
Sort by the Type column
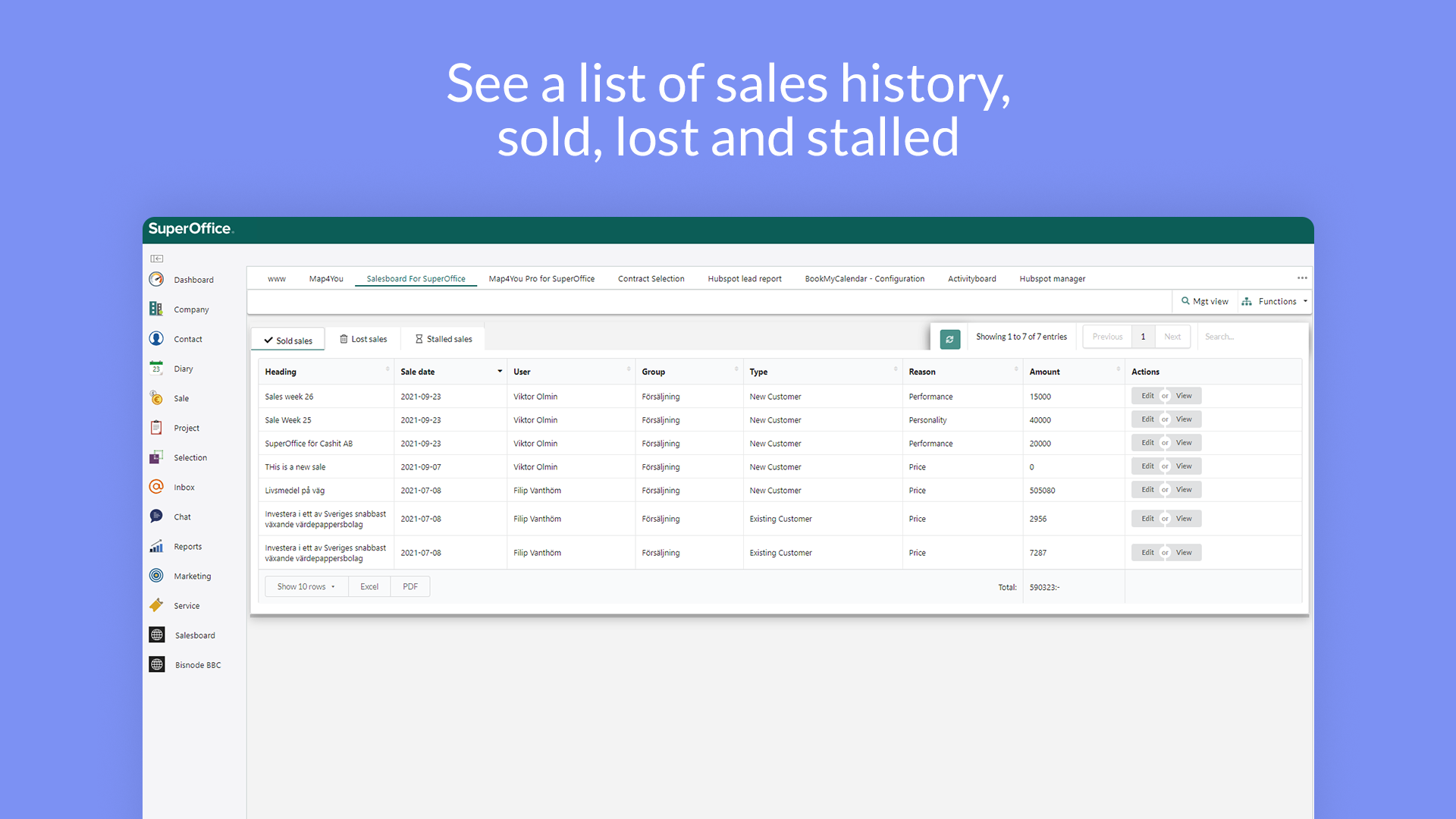click(823, 372)
